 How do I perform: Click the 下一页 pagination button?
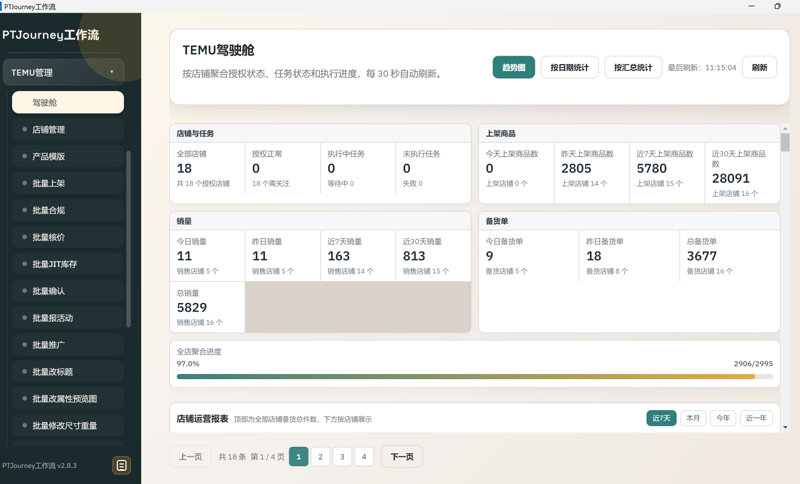[402, 456]
